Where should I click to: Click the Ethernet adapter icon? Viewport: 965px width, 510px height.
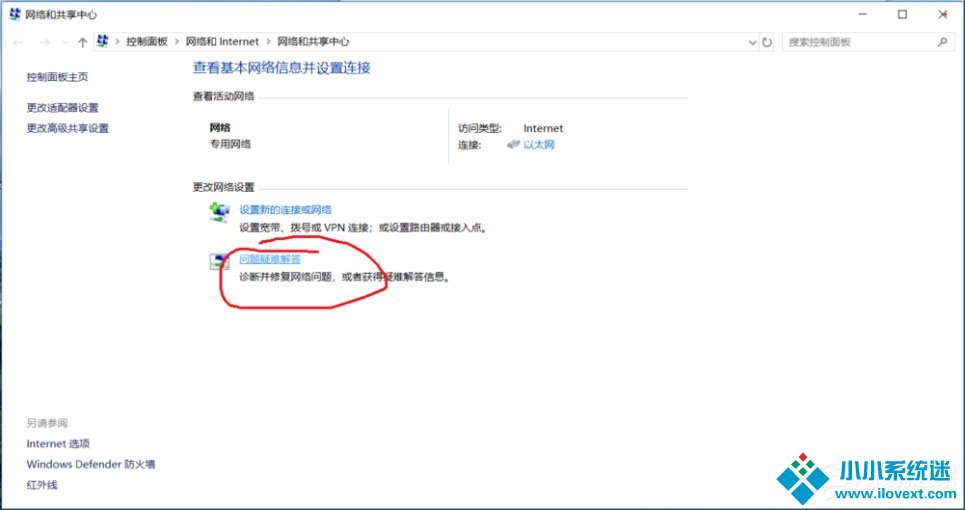point(513,145)
